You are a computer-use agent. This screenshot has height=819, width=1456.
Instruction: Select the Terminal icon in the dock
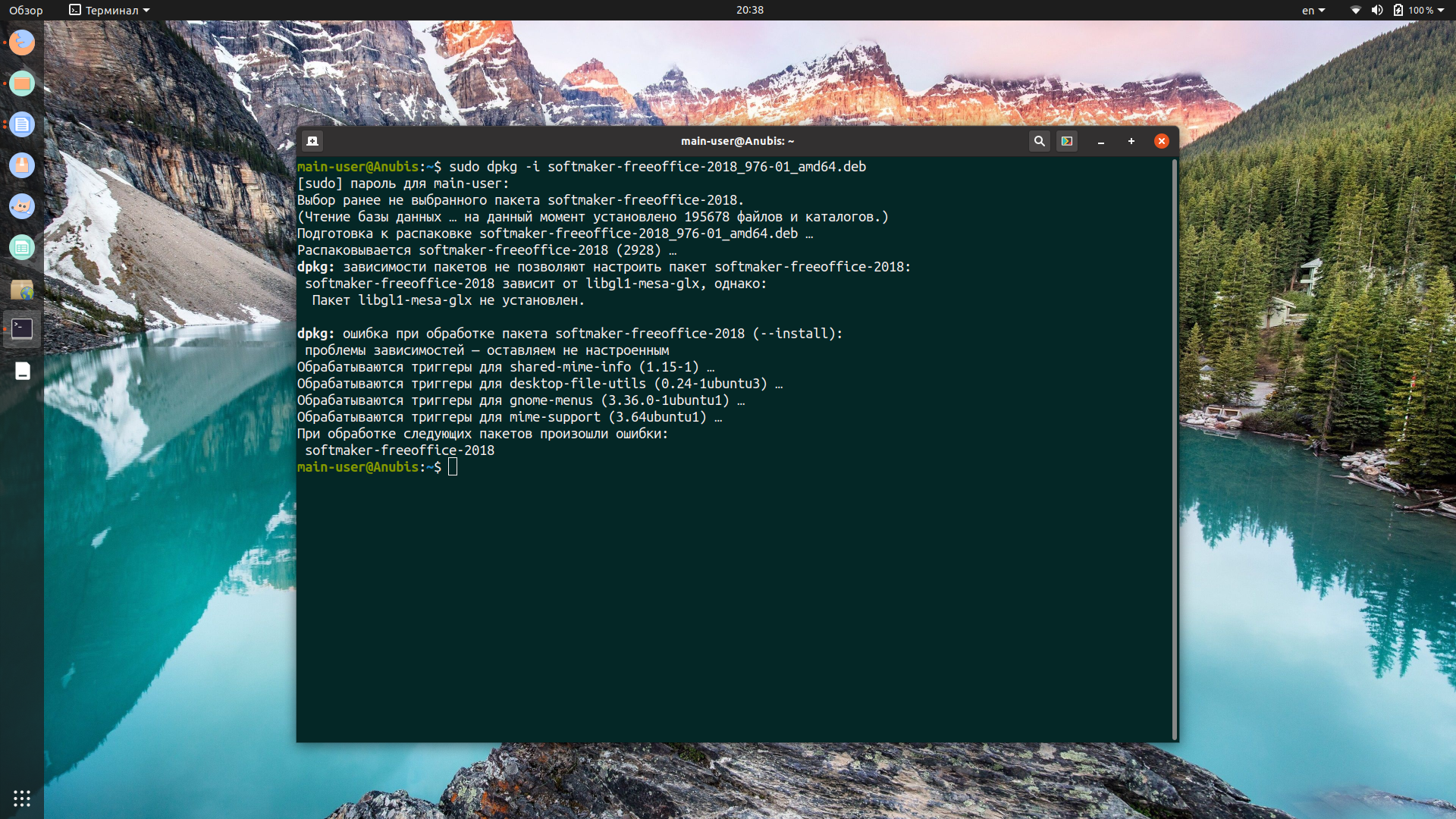(22, 328)
